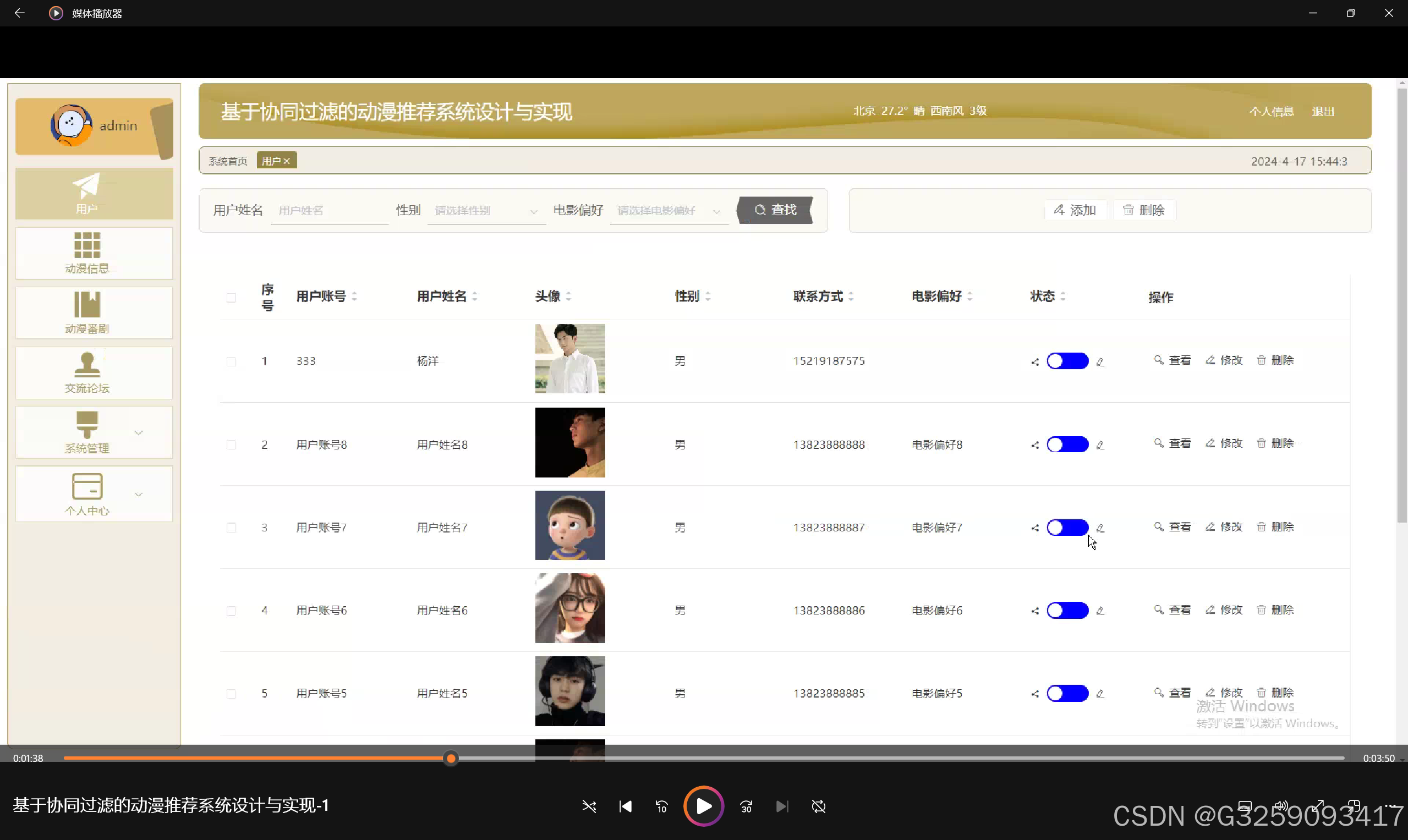Click the 用户姓名 input field
The height and width of the screenshot is (840, 1408).
(x=330, y=211)
